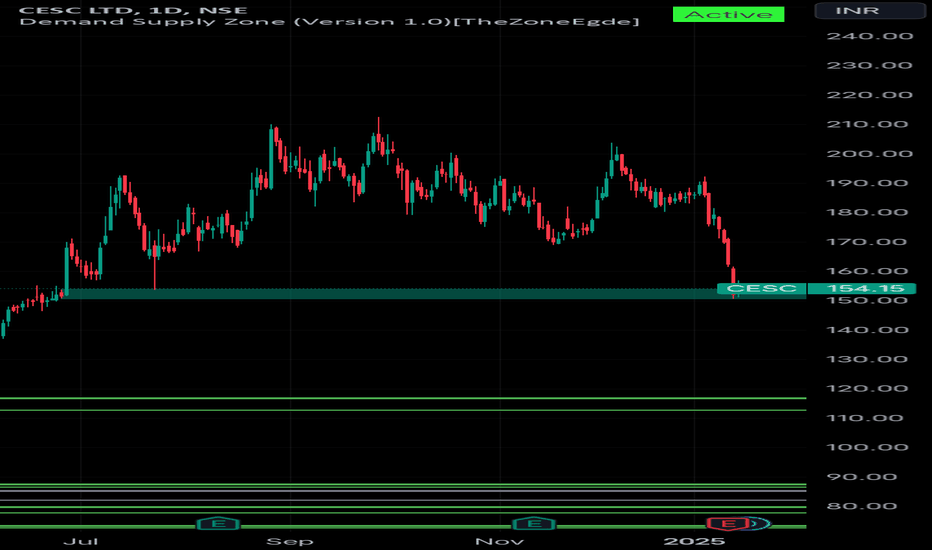Click the 100.00 price axis label
Viewport: 932px width, 550px height.
click(x=868, y=447)
